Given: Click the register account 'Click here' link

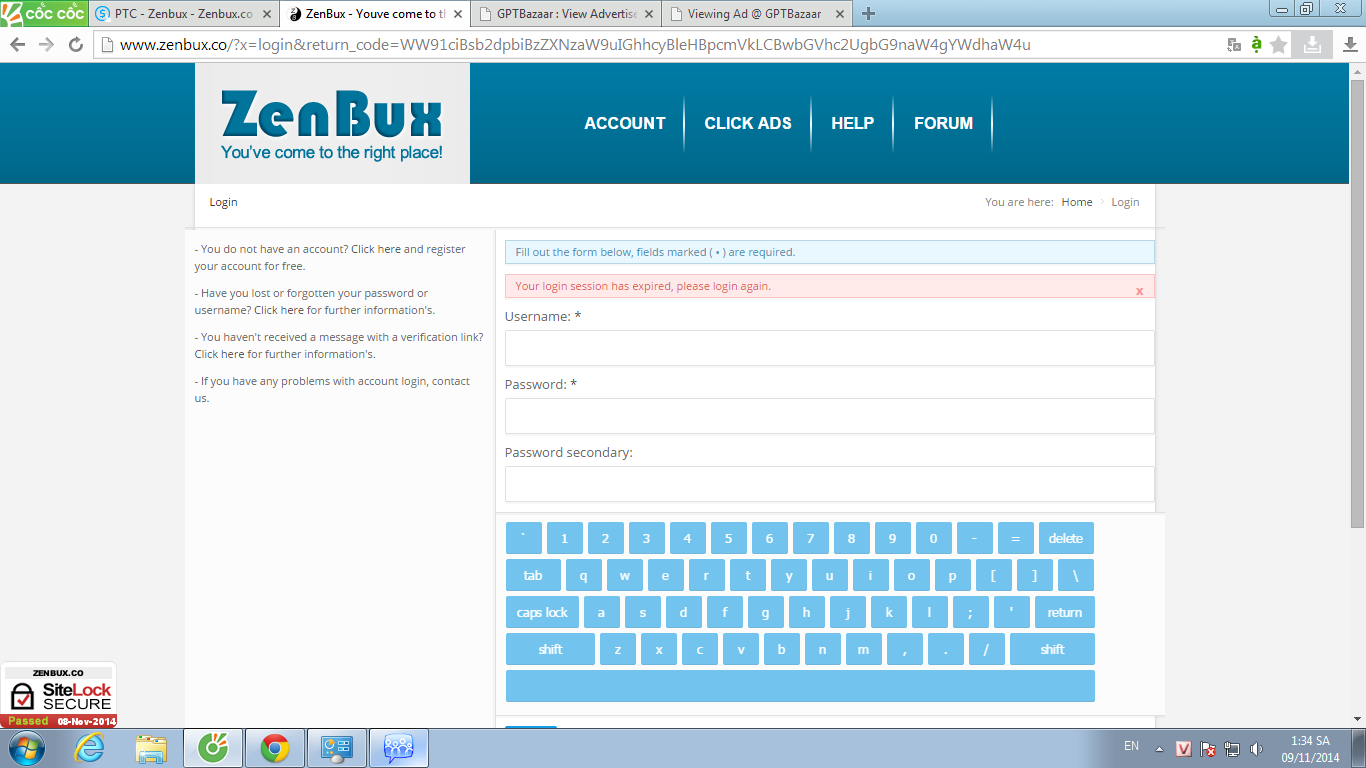Looking at the screenshot, I should click(376, 249).
